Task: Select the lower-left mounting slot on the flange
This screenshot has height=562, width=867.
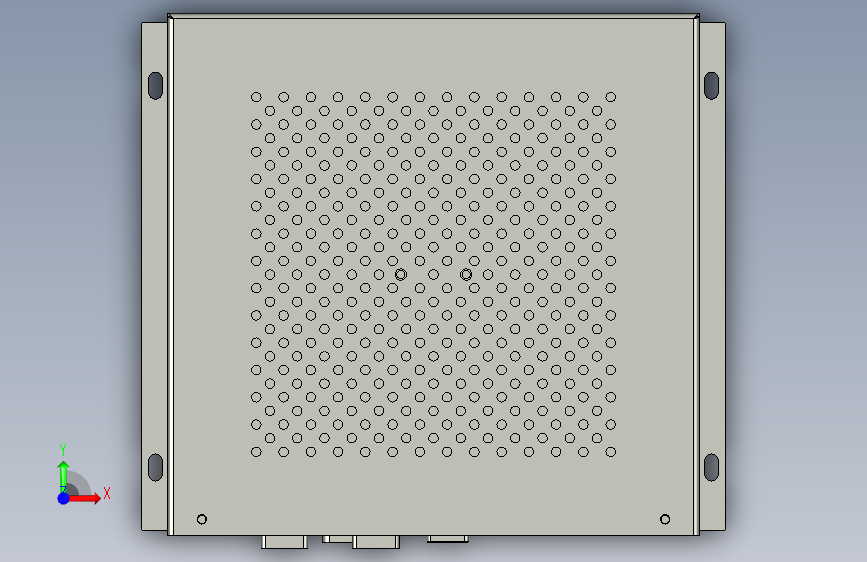Action: pyautogui.click(x=155, y=467)
